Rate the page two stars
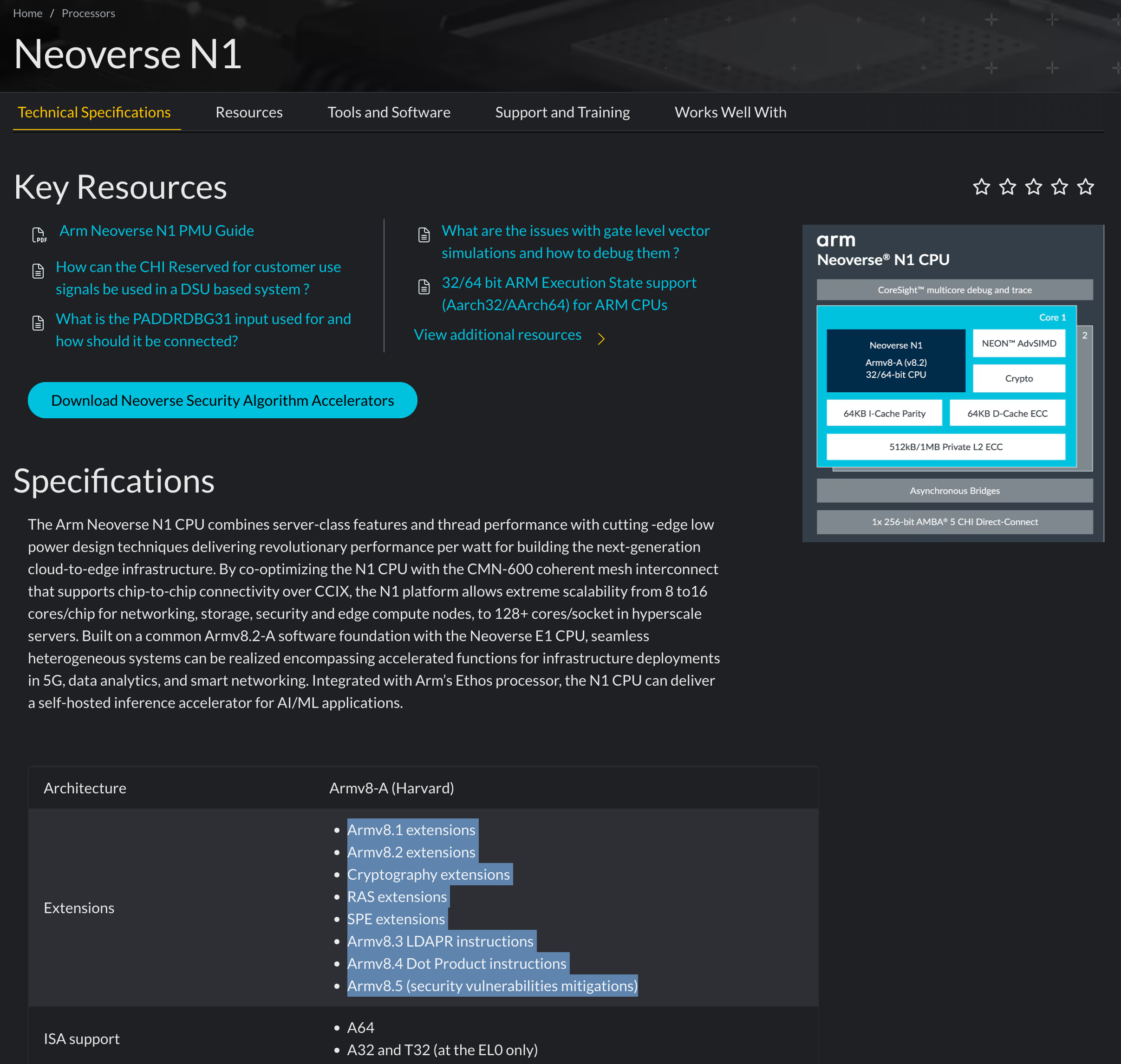 [x=1008, y=187]
